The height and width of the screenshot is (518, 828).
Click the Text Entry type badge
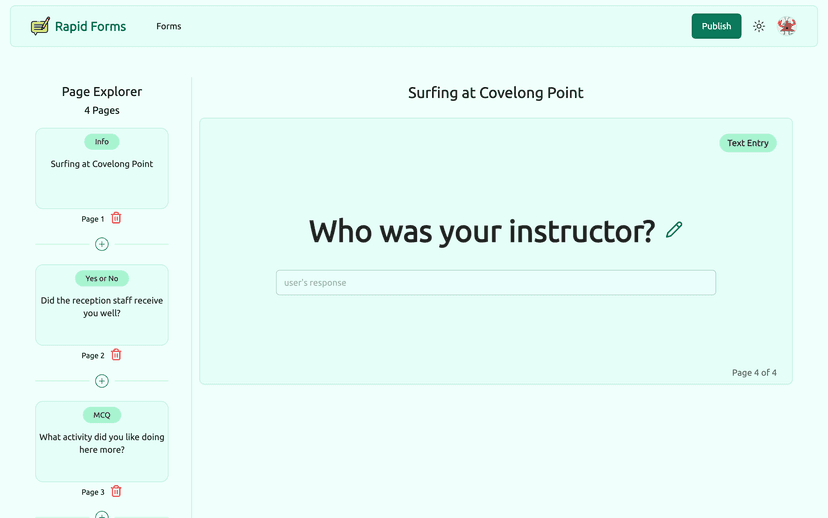point(748,143)
